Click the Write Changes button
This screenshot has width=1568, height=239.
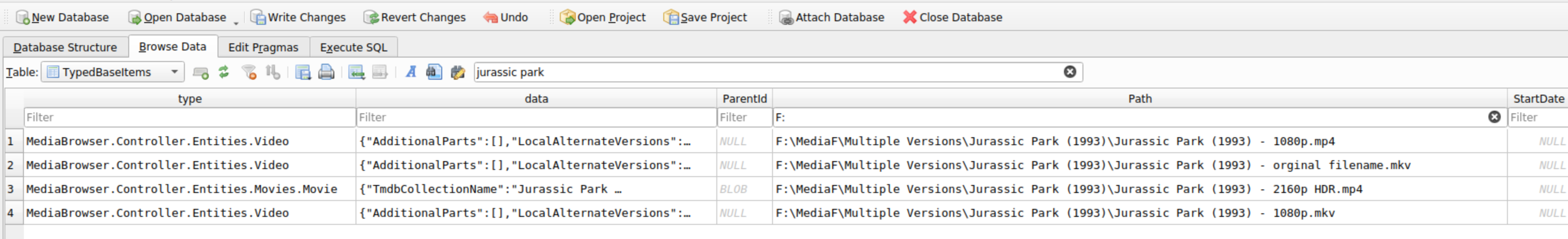coord(298,17)
